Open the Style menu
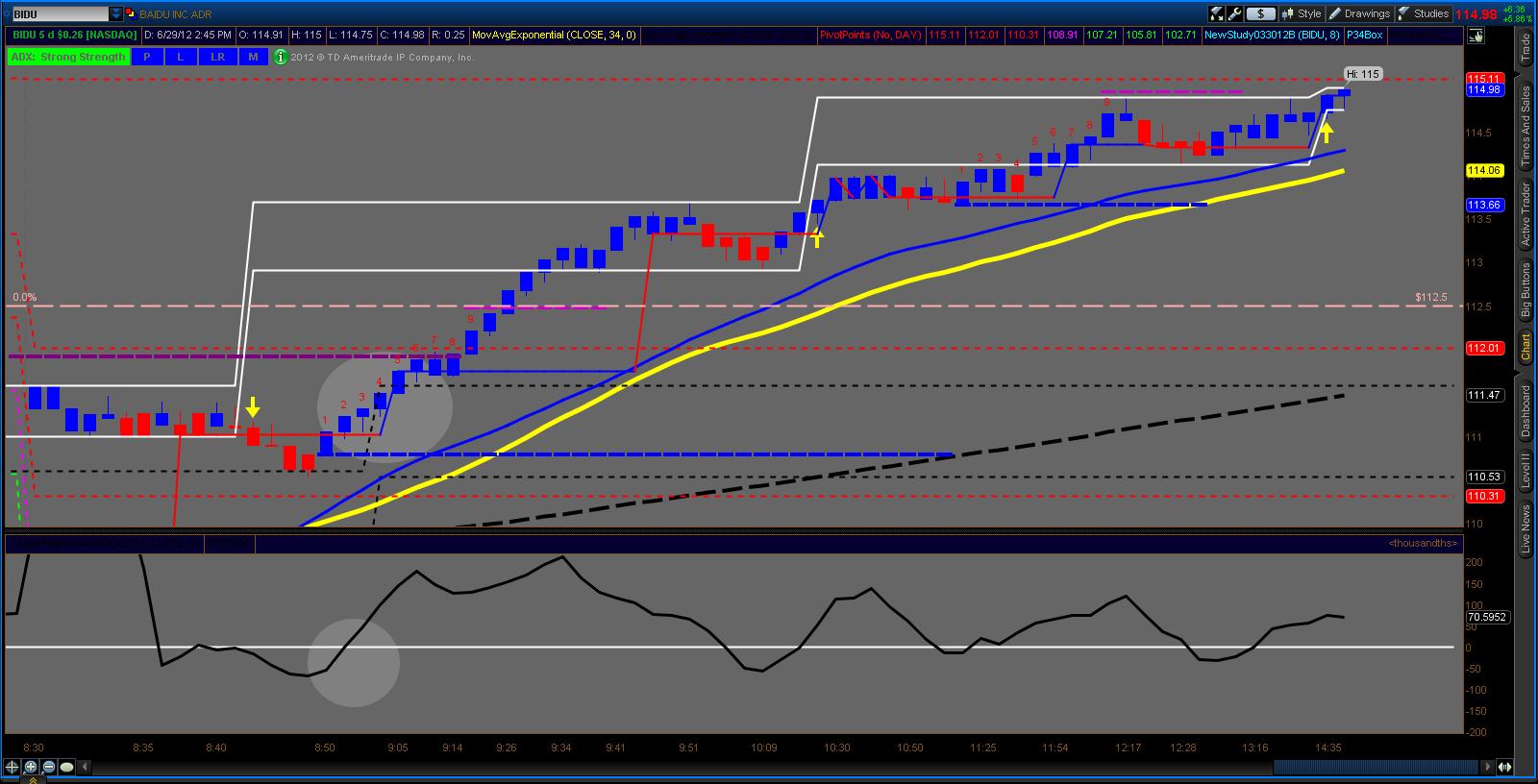Viewport: 1538px width, 784px height. pos(1302,13)
